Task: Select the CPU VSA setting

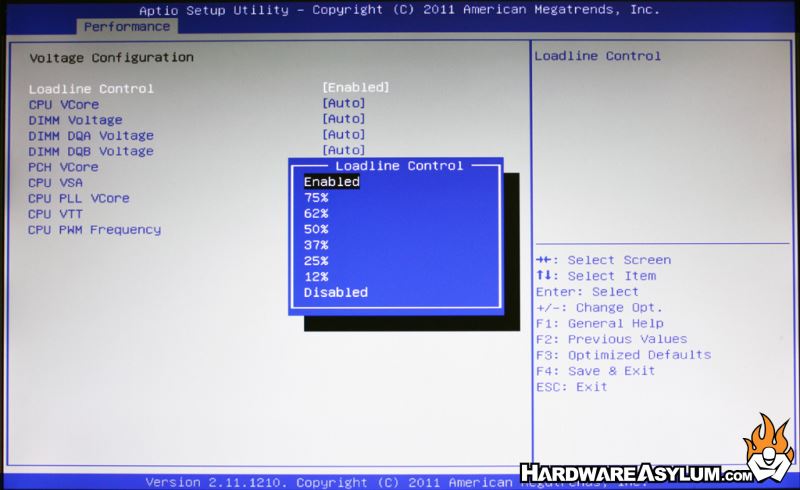Action: [55, 183]
